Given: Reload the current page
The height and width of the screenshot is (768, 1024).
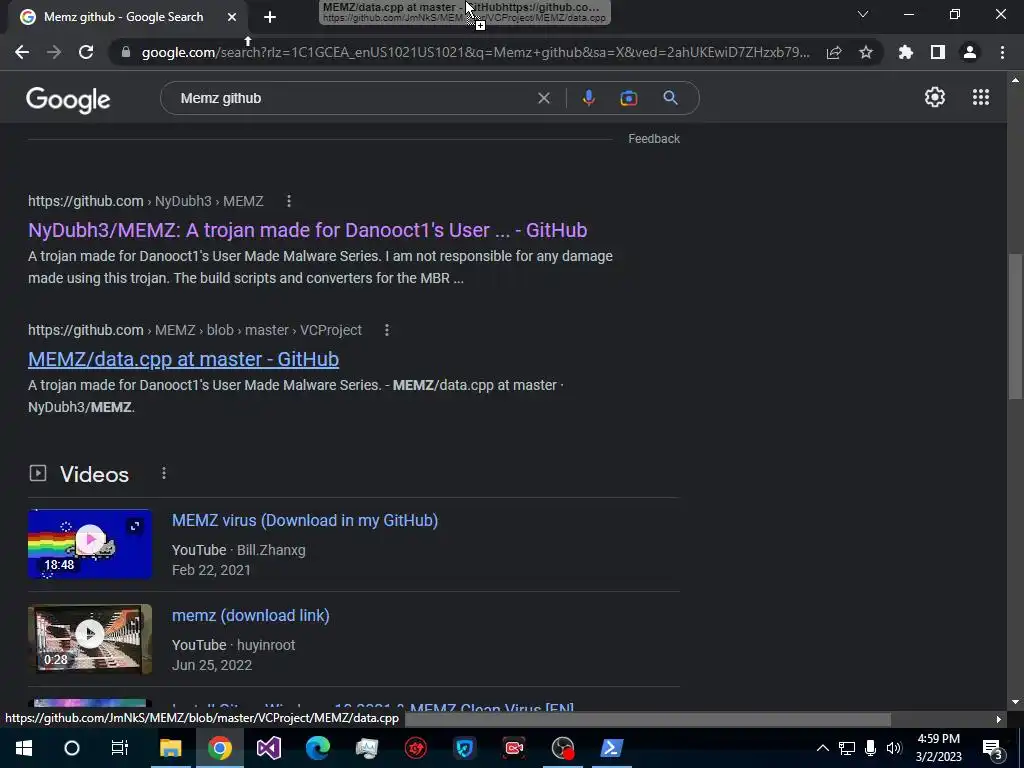Looking at the screenshot, I should click(86, 52).
